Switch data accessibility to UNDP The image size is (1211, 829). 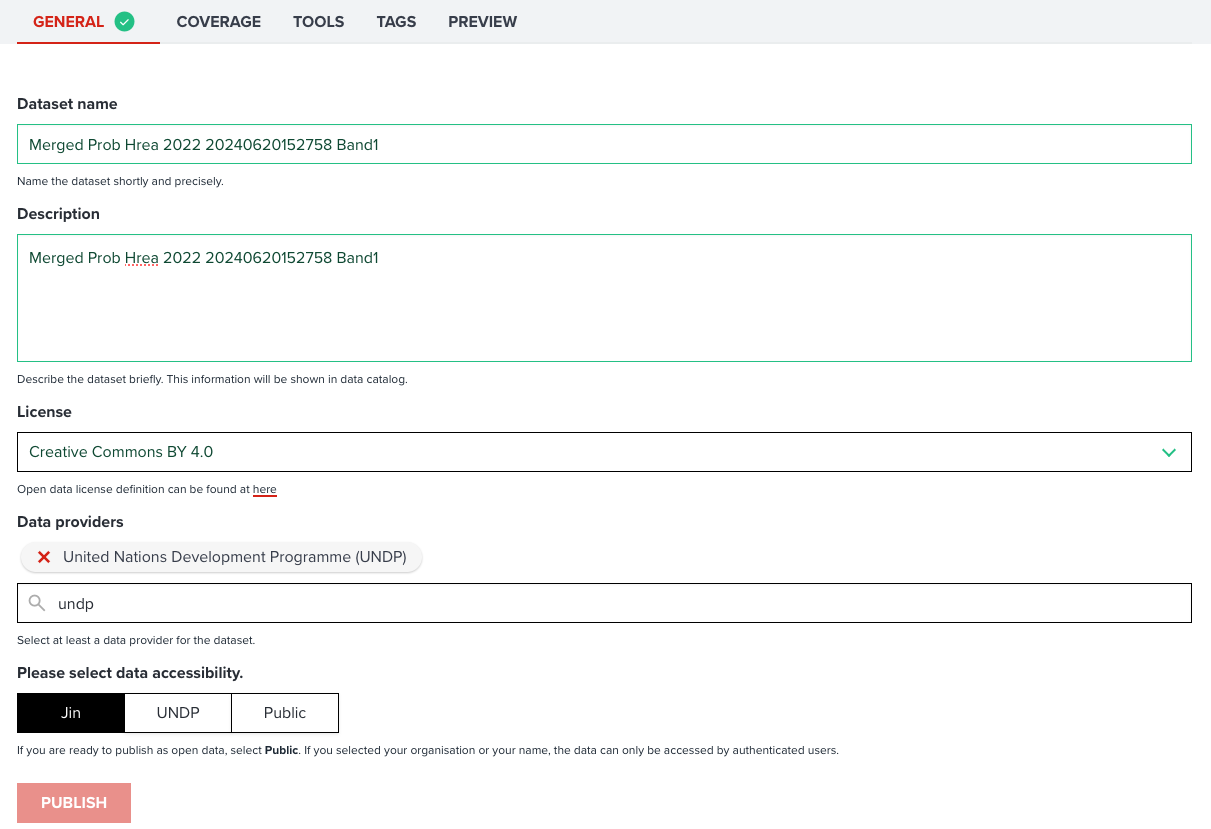tap(177, 712)
